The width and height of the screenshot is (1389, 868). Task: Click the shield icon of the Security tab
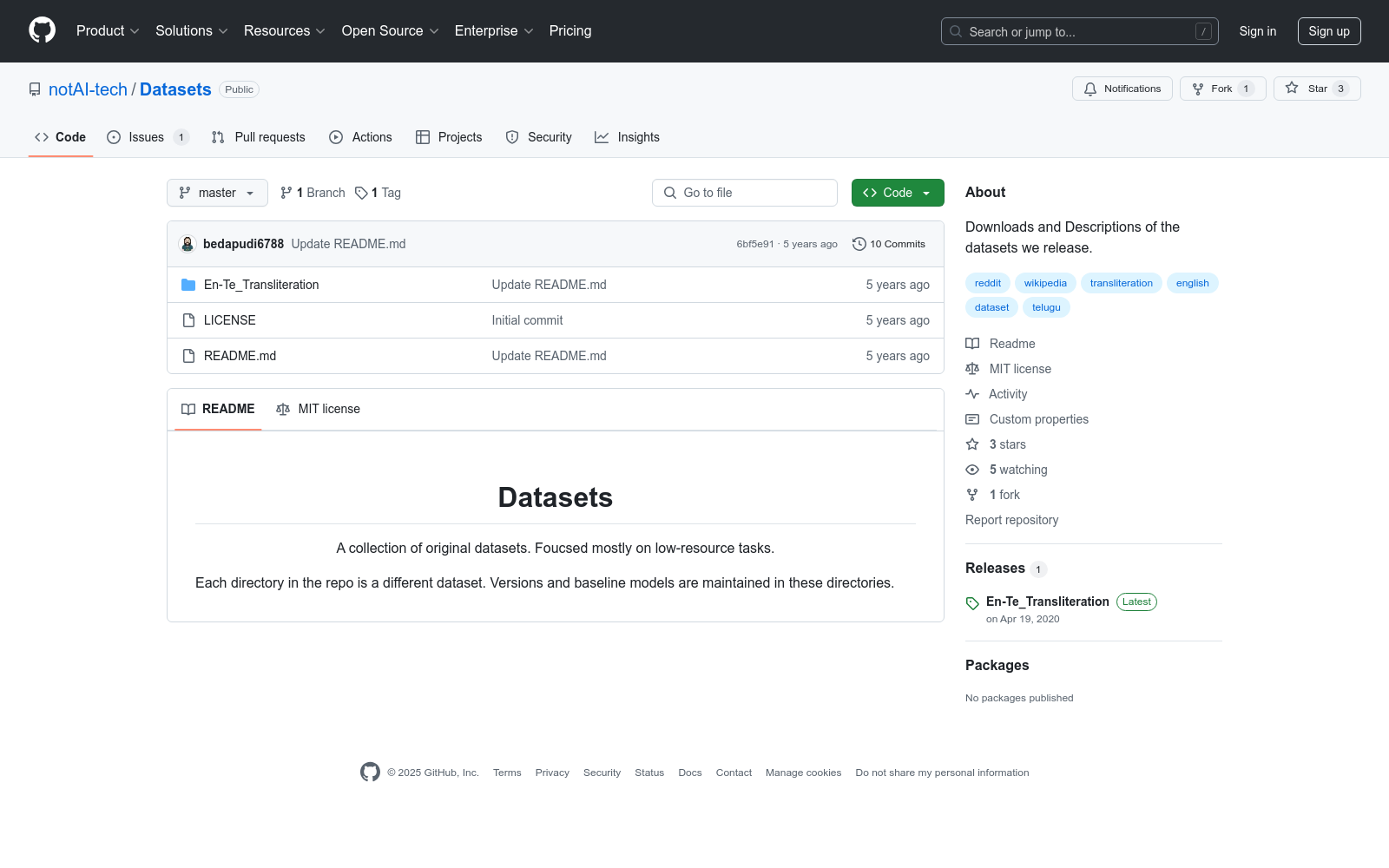[512, 137]
